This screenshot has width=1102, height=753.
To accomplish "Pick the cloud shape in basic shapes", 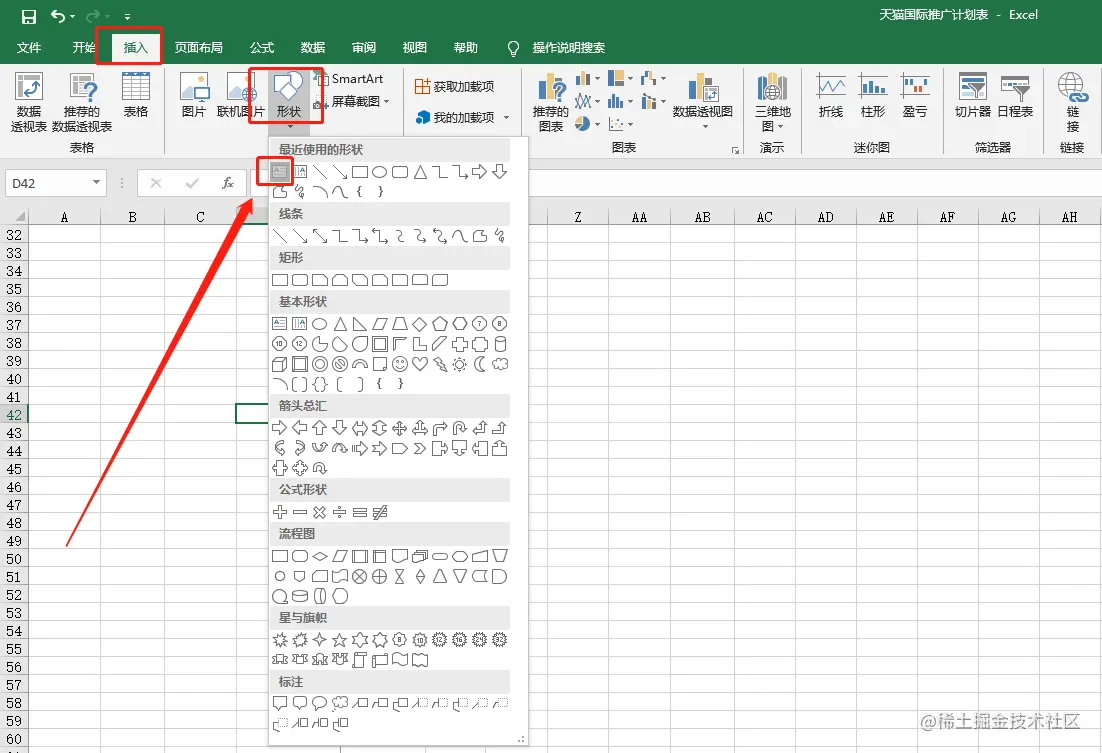I will coord(500,364).
